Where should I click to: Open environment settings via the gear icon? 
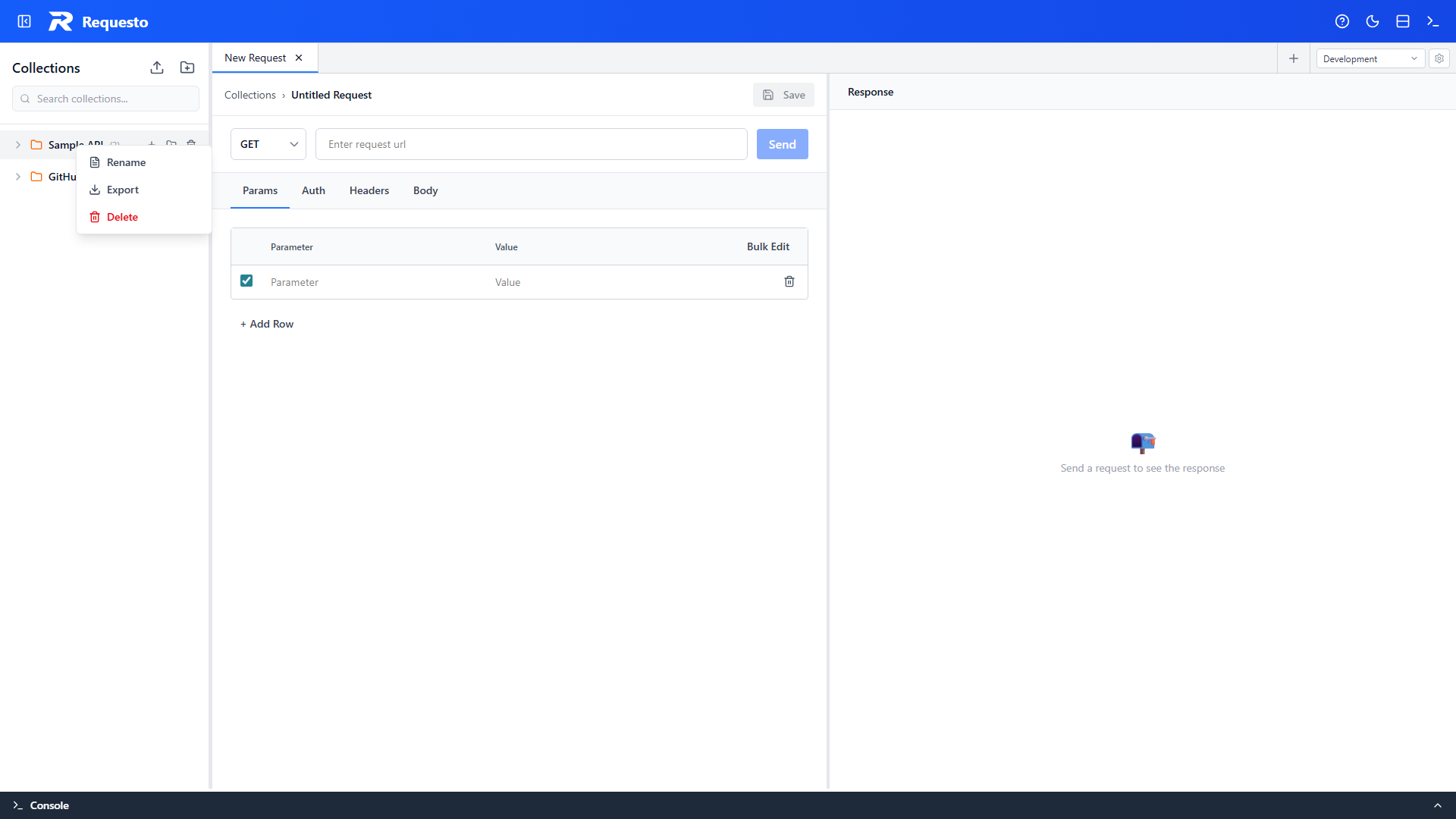(1439, 58)
